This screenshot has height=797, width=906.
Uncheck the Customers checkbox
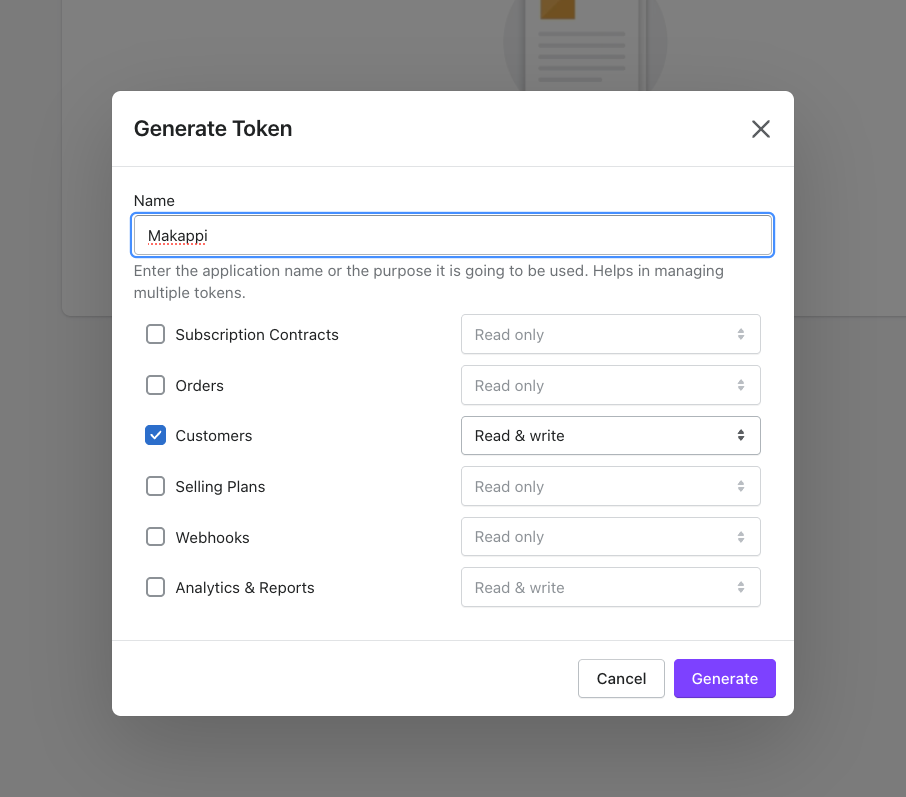click(155, 435)
